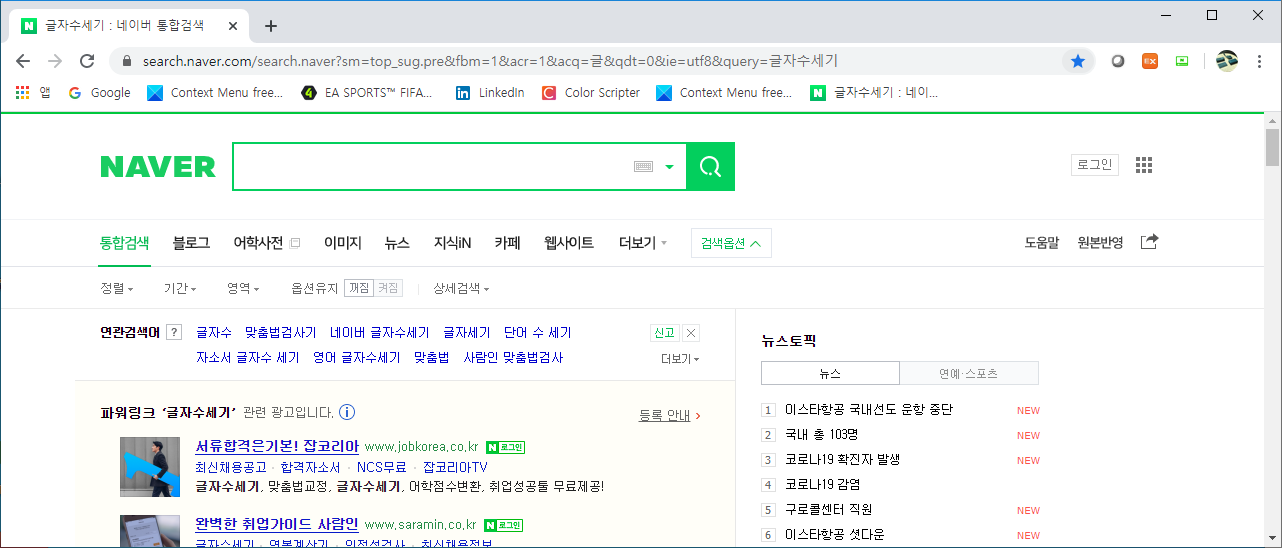
Task: Click the green Naver search magnifier button
Action: pyautogui.click(x=710, y=167)
